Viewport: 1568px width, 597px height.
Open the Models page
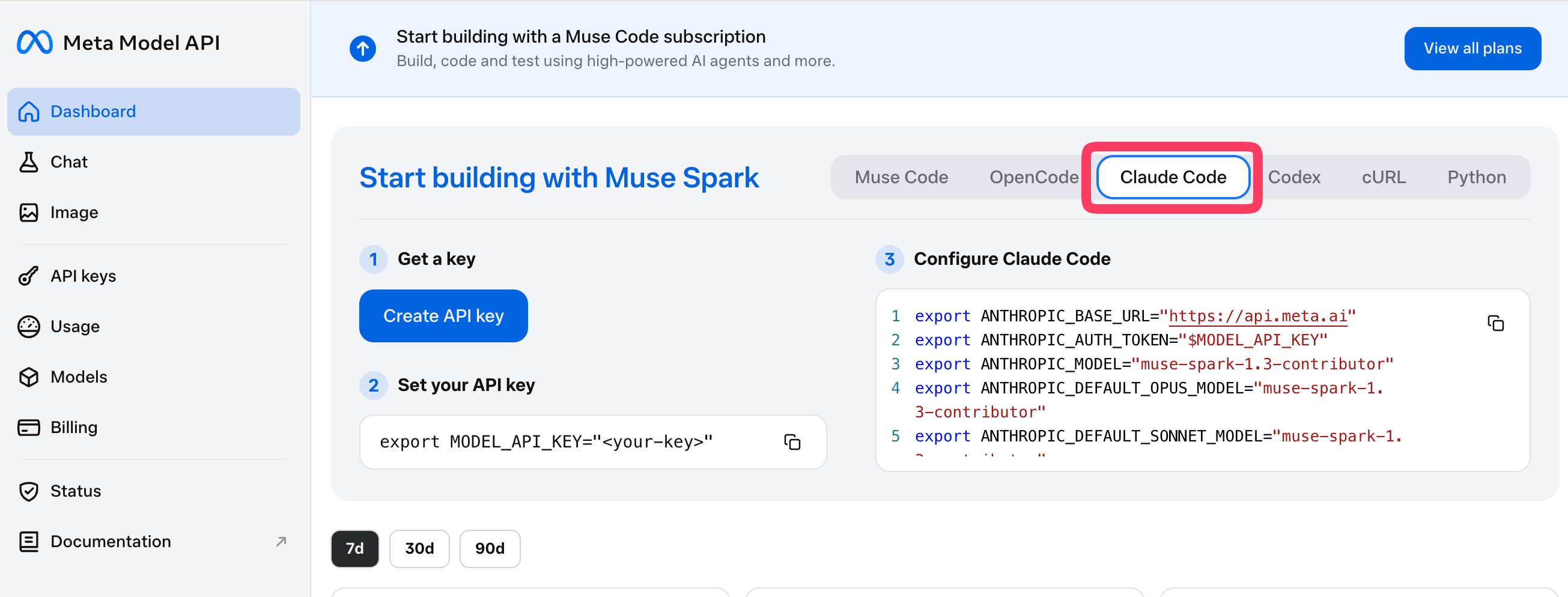[x=153, y=377]
